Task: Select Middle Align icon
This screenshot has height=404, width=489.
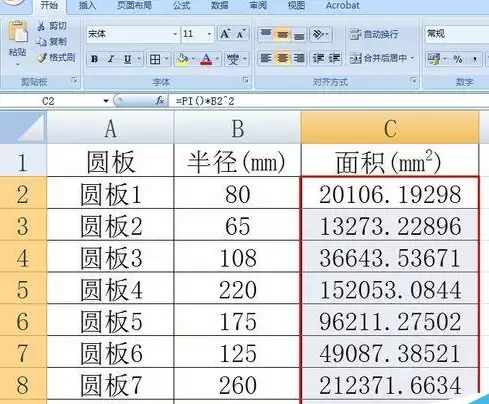Action: [282, 34]
